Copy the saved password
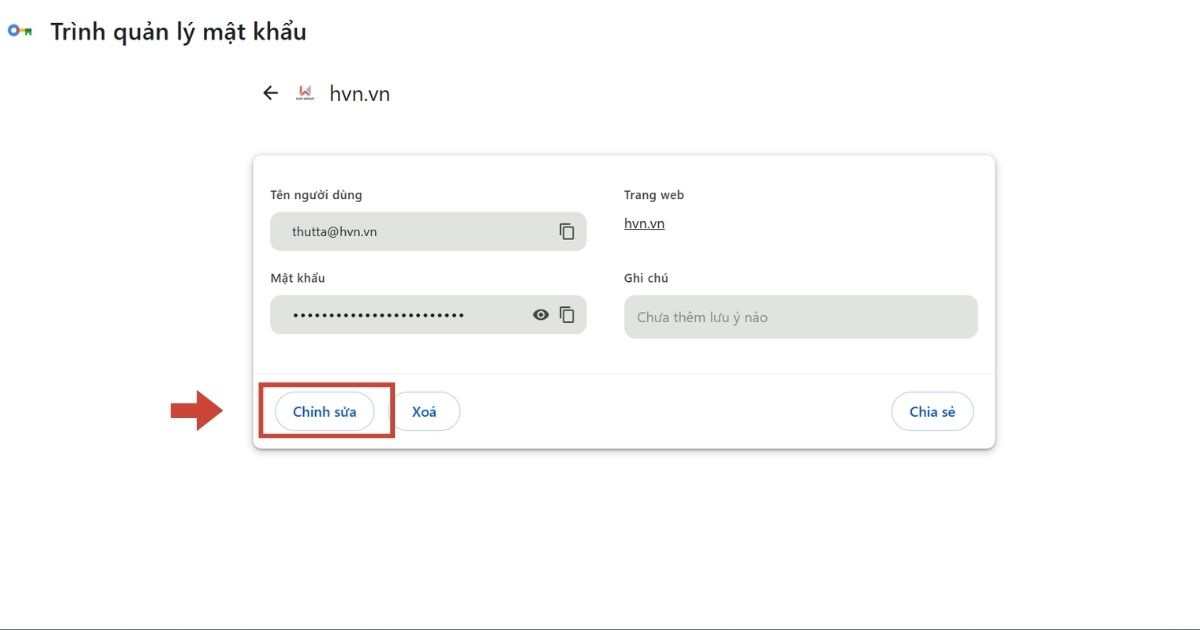The image size is (1200, 630). (x=567, y=314)
